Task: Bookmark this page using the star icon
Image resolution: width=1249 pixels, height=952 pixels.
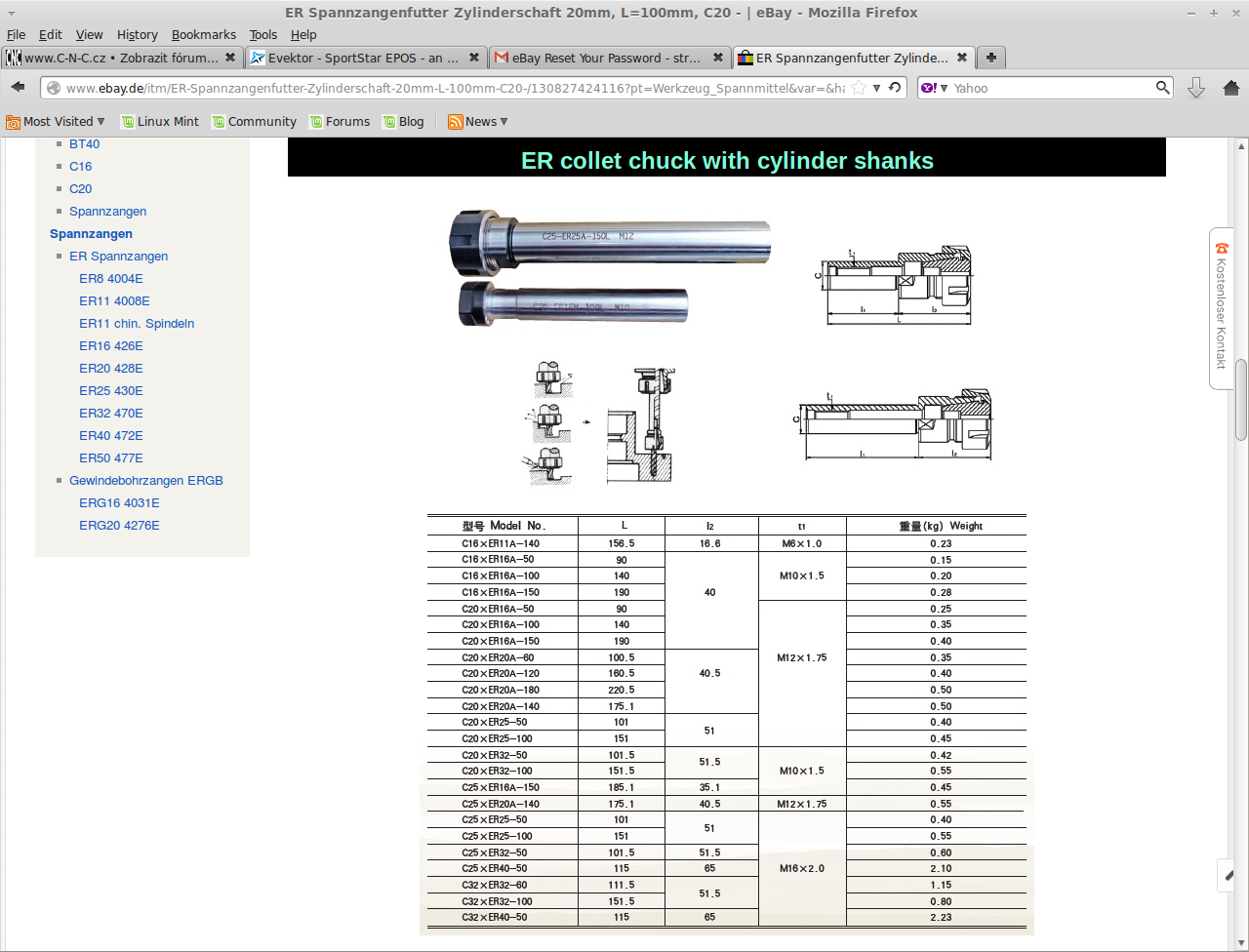Action: click(x=859, y=88)
